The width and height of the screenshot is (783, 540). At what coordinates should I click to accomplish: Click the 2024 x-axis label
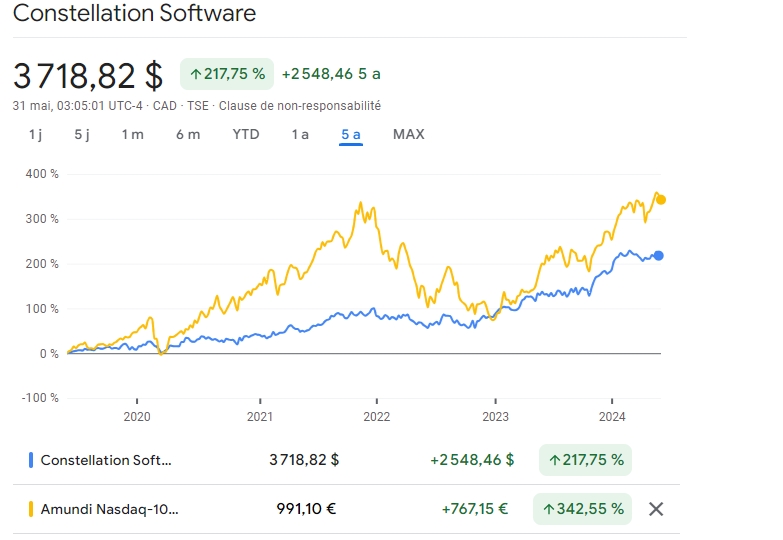[x=612, y=417]
